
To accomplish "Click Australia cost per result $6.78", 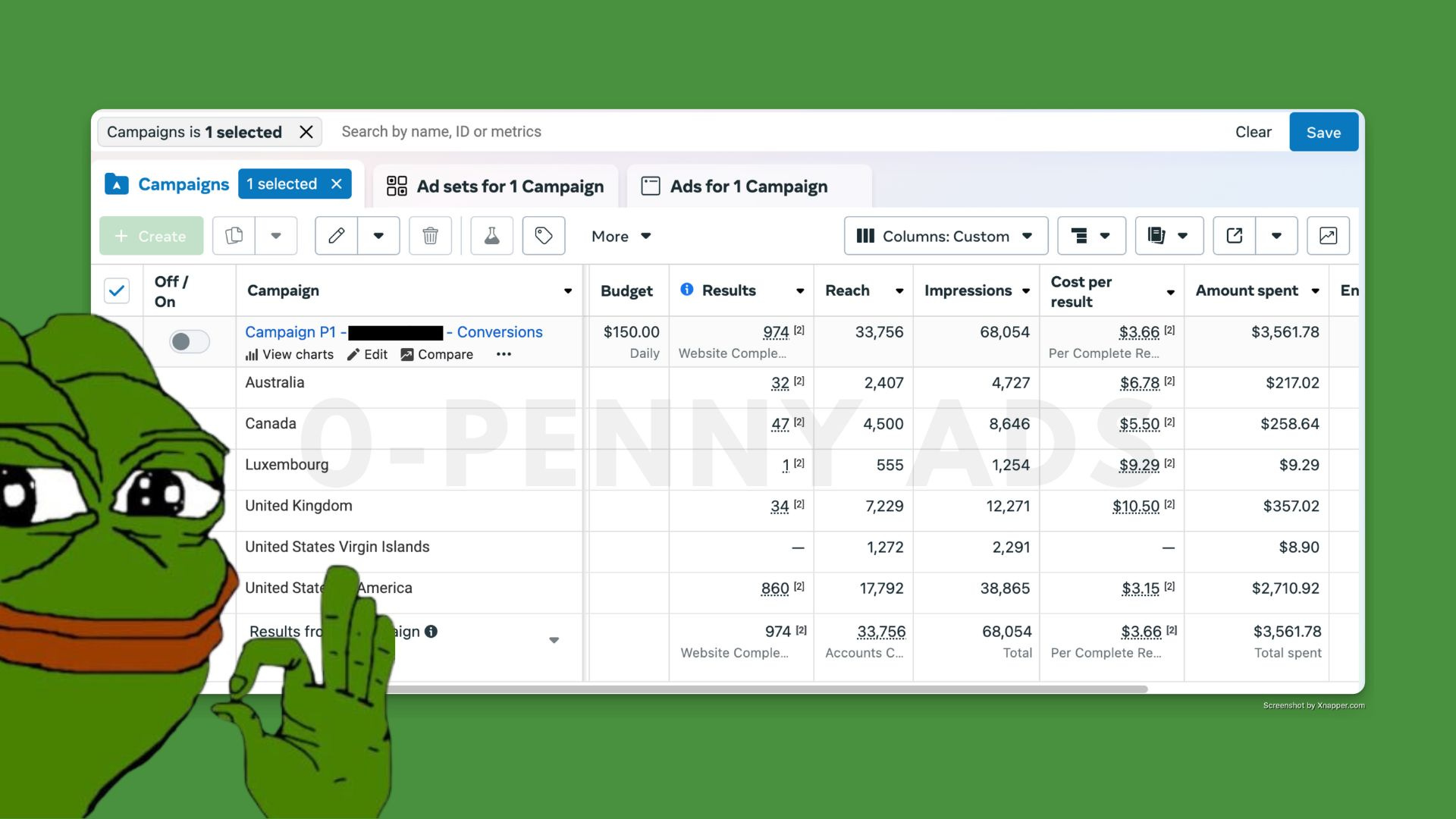I will point(1140,383).
